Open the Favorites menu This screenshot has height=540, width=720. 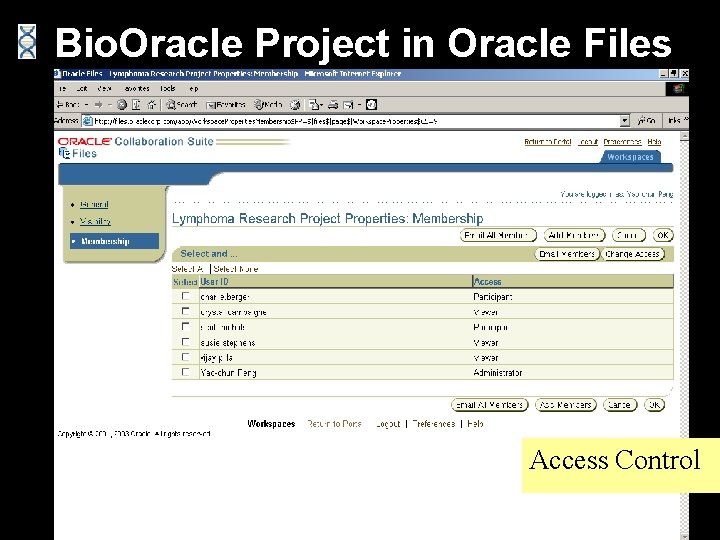(x=137, y=89)
